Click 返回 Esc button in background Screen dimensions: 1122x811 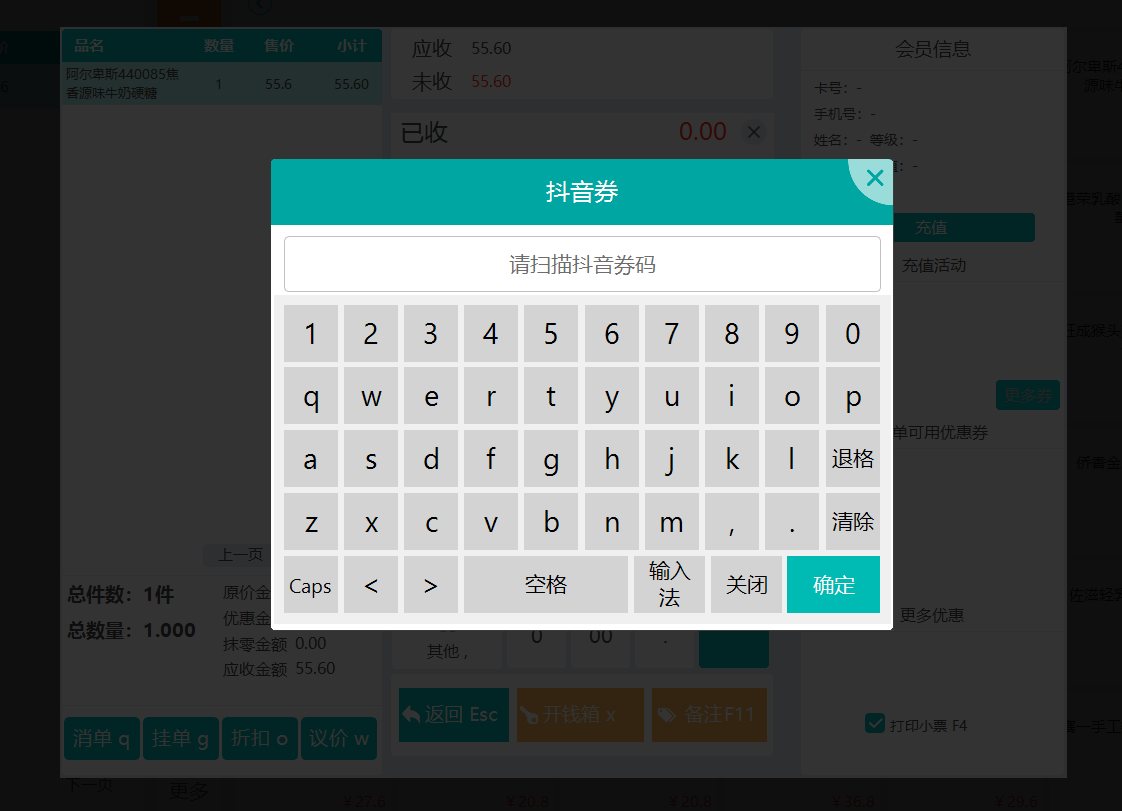[454, 714]
